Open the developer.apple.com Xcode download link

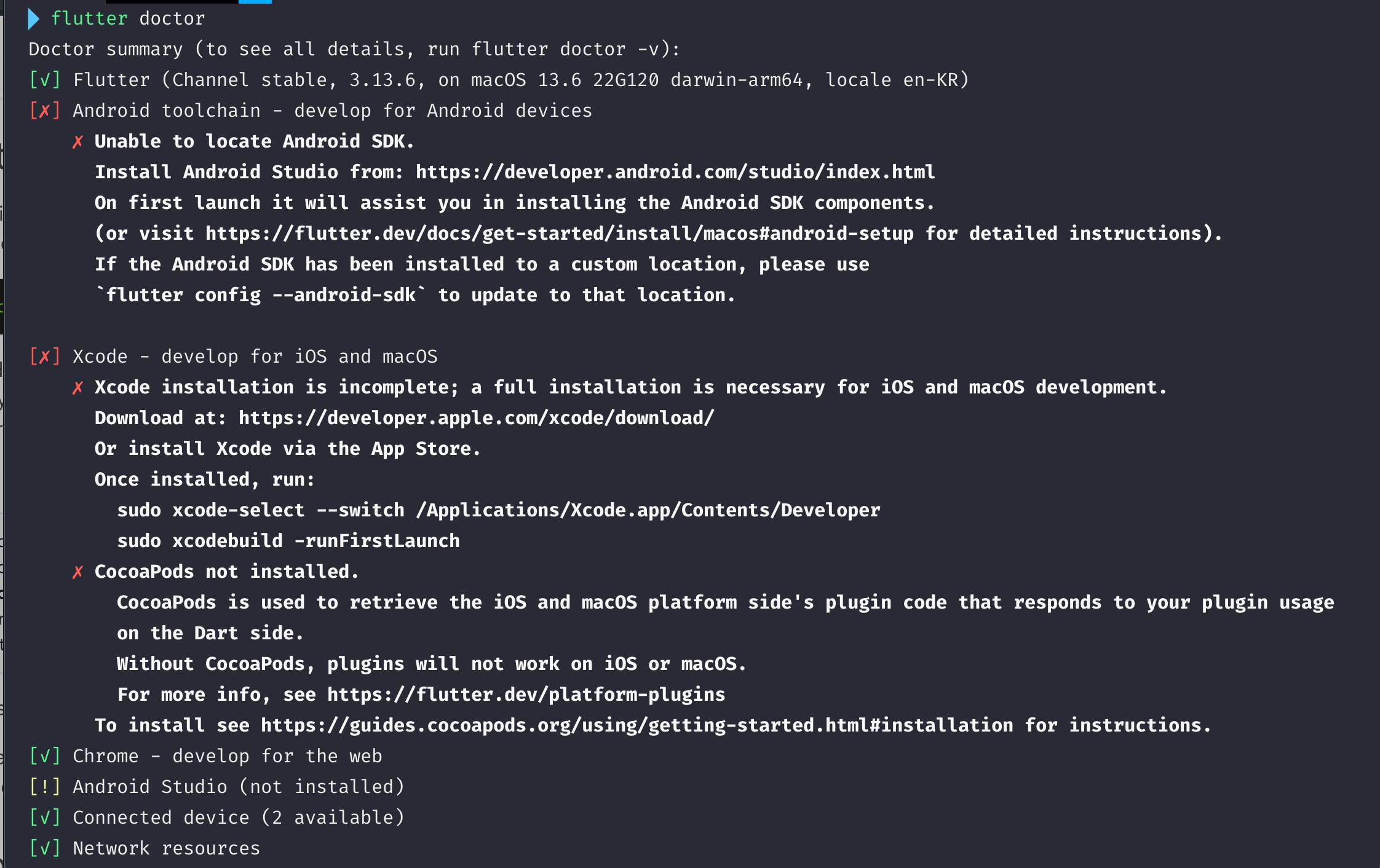[476, 418]
